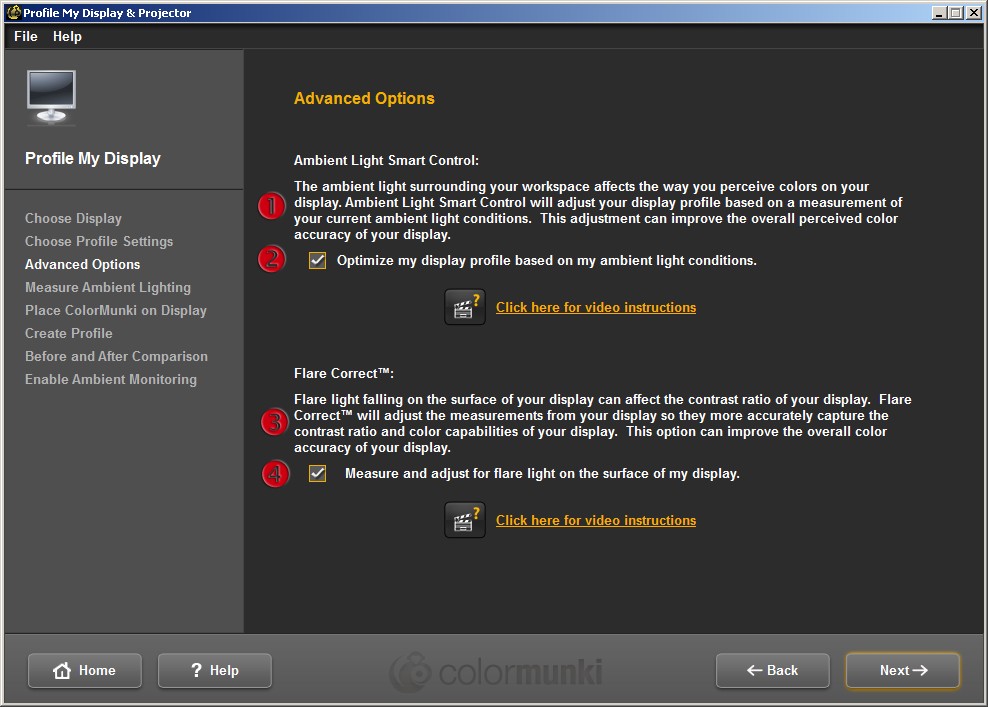Click the app icon in the title bar
The width and height of the screenshot is (988, 707).
pyautogui.click(x=13, y=13)
